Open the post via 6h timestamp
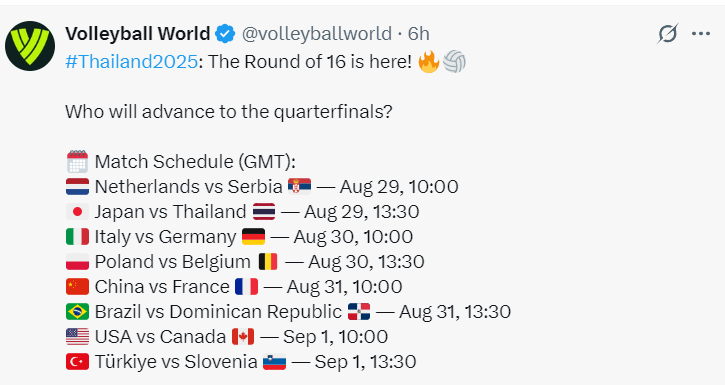The image size is (725, 385). coord(418,34)
